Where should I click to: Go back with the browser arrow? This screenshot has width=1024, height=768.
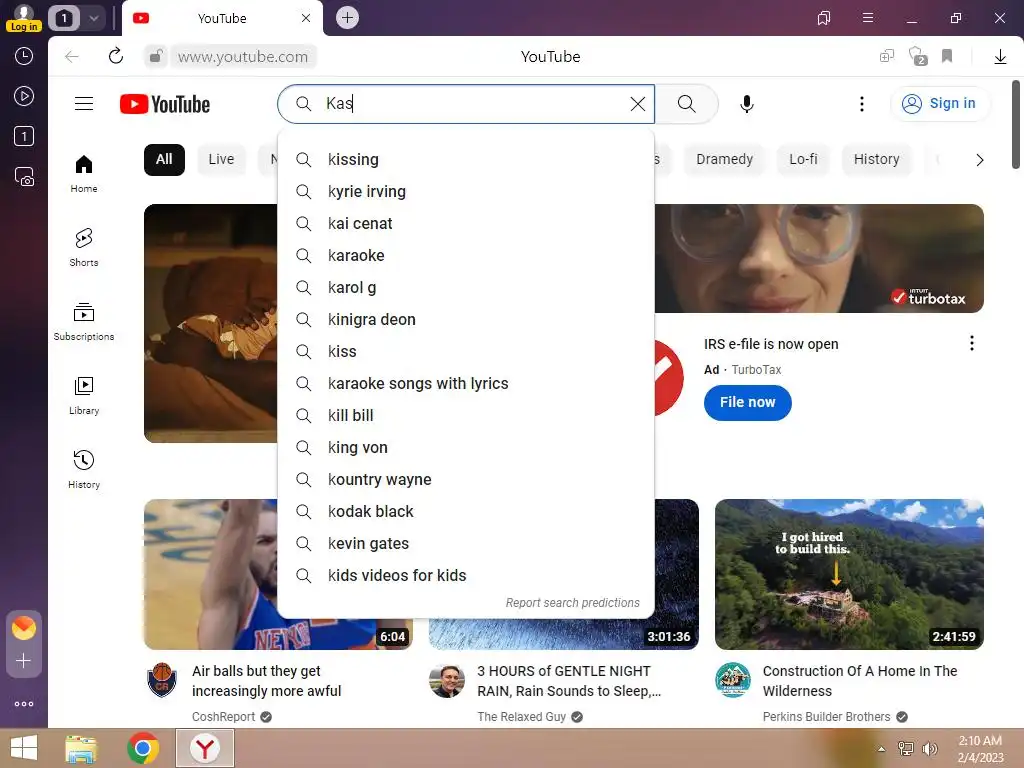(72, 57)
